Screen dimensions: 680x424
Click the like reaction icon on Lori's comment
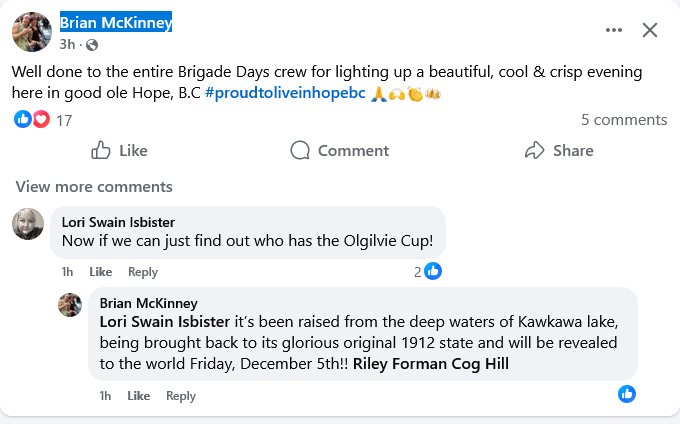(x=433, y=271)
